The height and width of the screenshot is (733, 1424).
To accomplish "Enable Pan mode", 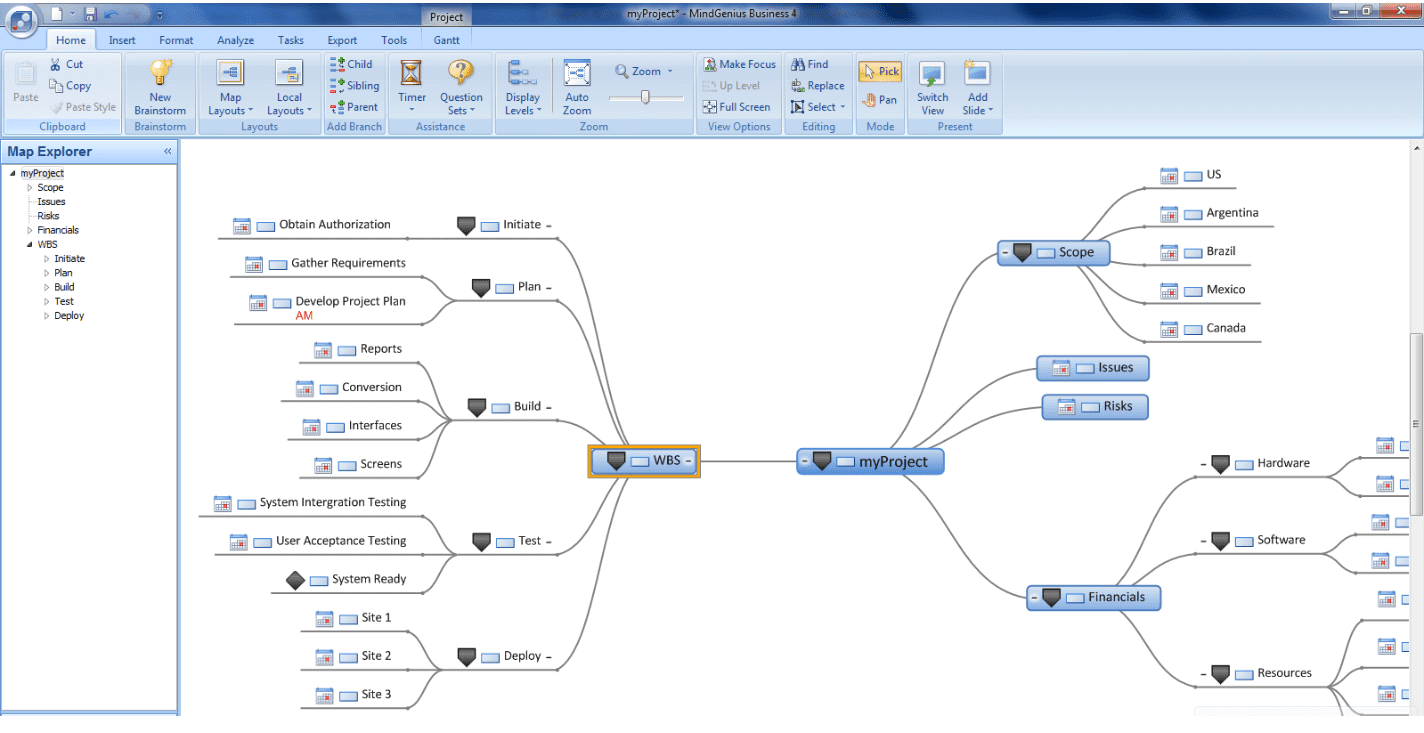I will pyautogui.click(x=880, y=100).
